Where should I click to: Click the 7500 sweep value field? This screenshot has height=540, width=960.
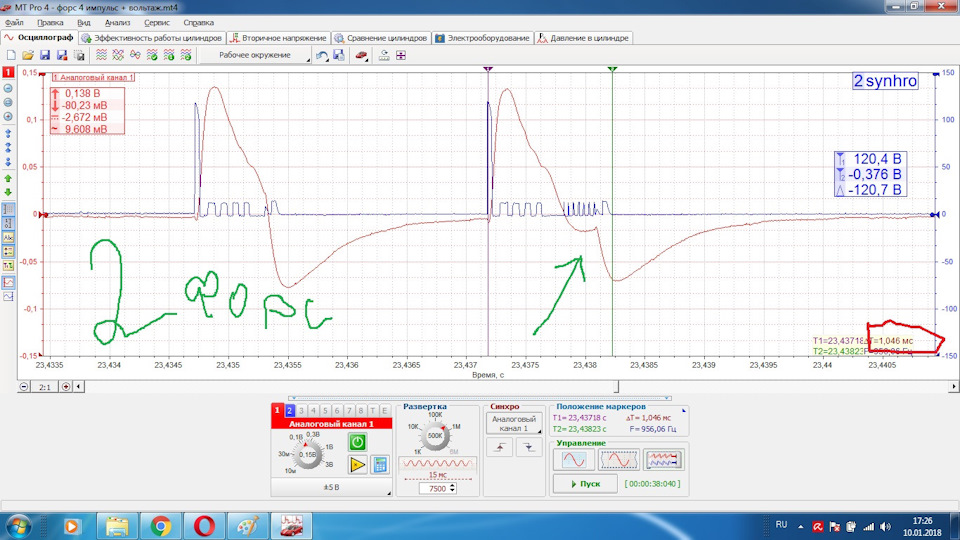coord(437,489)
